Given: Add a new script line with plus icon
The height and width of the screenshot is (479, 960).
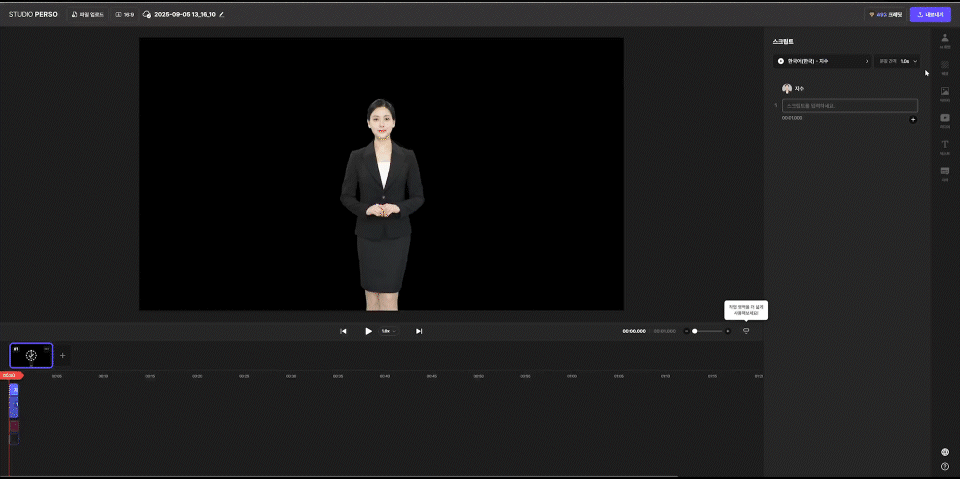Looking at the screenshot, I should click(x=912, y=120).
